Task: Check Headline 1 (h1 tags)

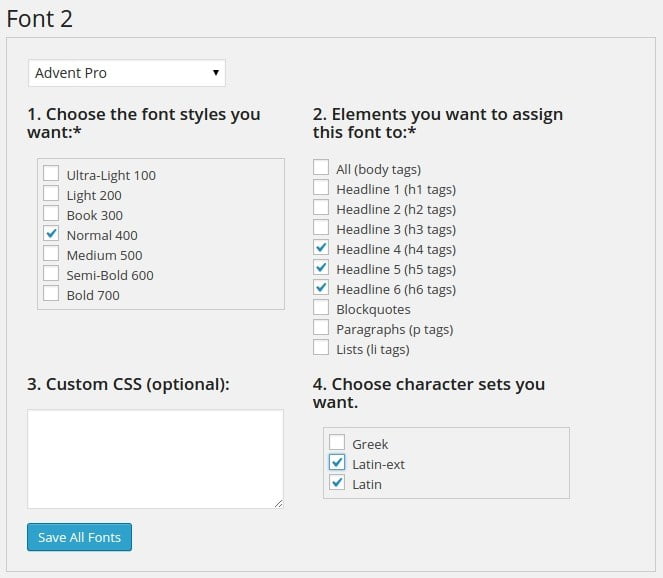Action: (x=321, y=187)
